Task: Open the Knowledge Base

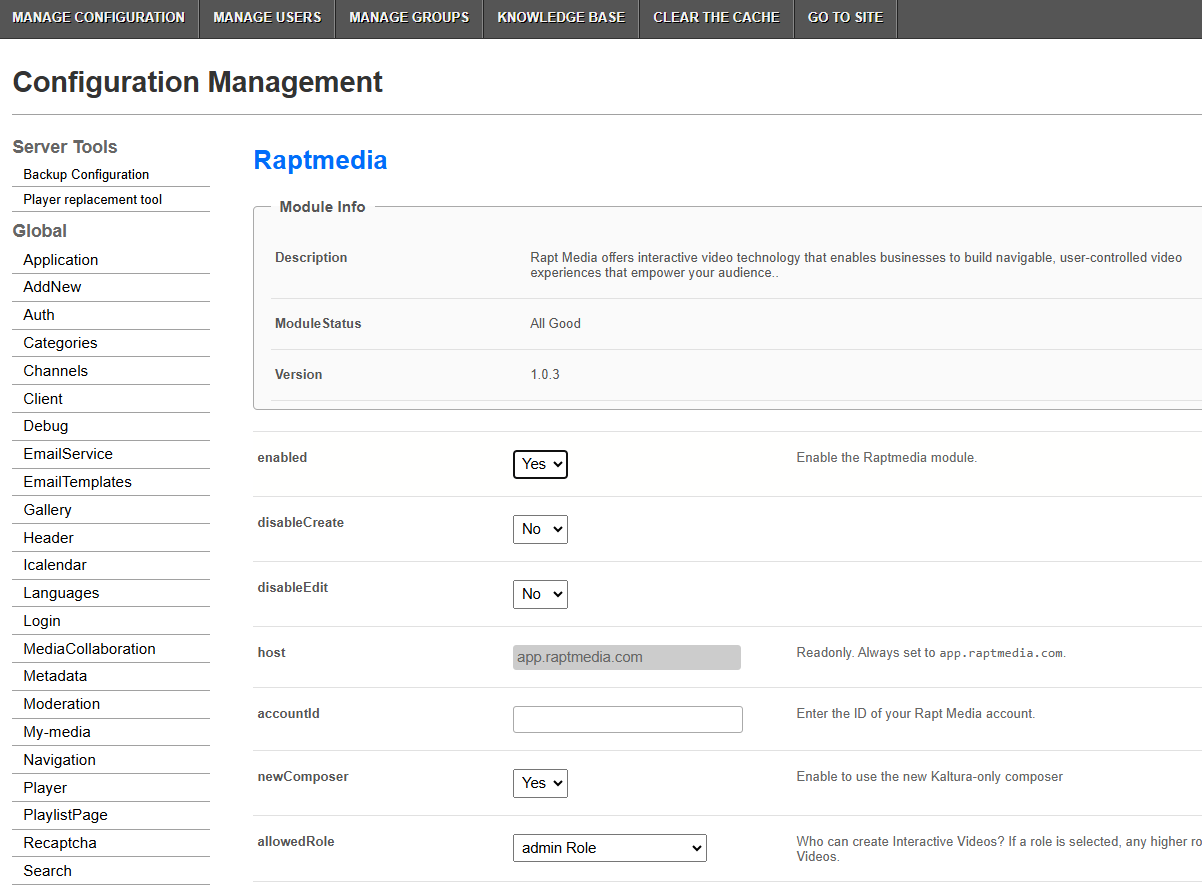Action: 561,18
